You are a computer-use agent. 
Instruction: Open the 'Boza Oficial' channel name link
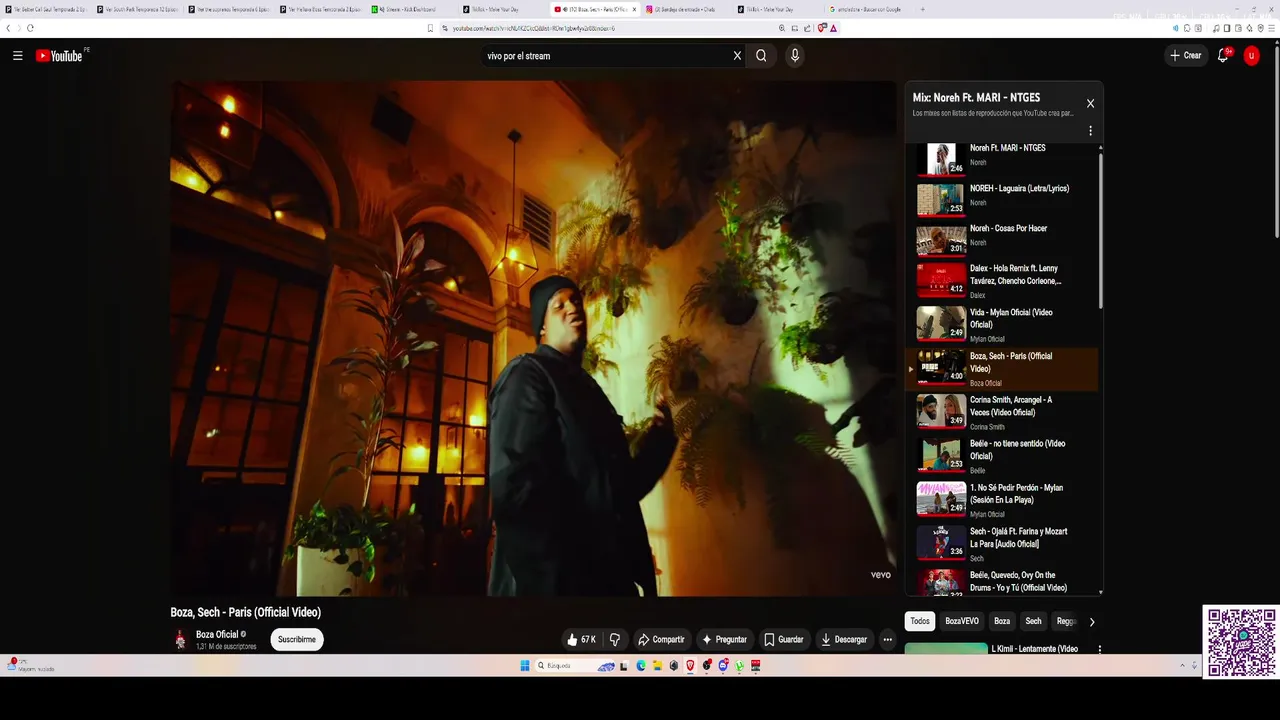(217, 634)
